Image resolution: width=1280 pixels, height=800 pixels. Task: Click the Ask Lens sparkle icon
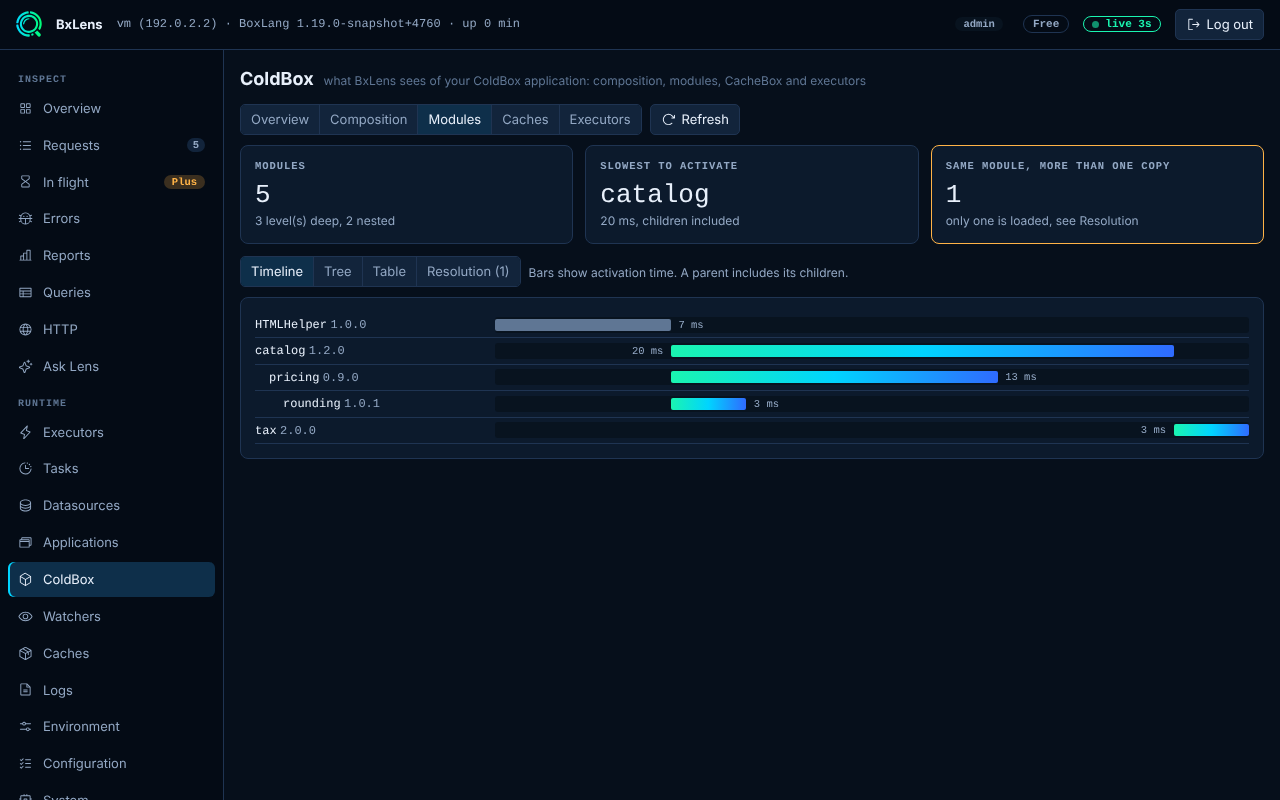click(x=26, y=366)
